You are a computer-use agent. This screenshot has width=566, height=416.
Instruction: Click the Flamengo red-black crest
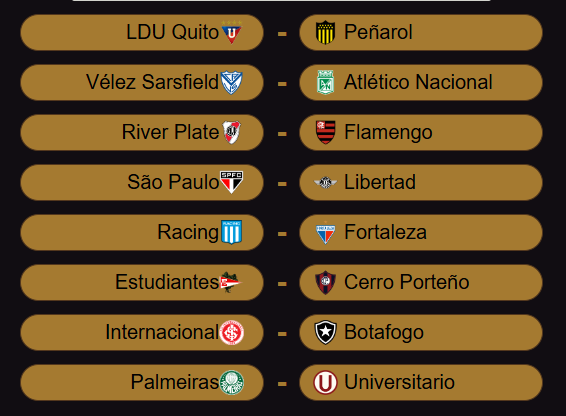point(326,132)
